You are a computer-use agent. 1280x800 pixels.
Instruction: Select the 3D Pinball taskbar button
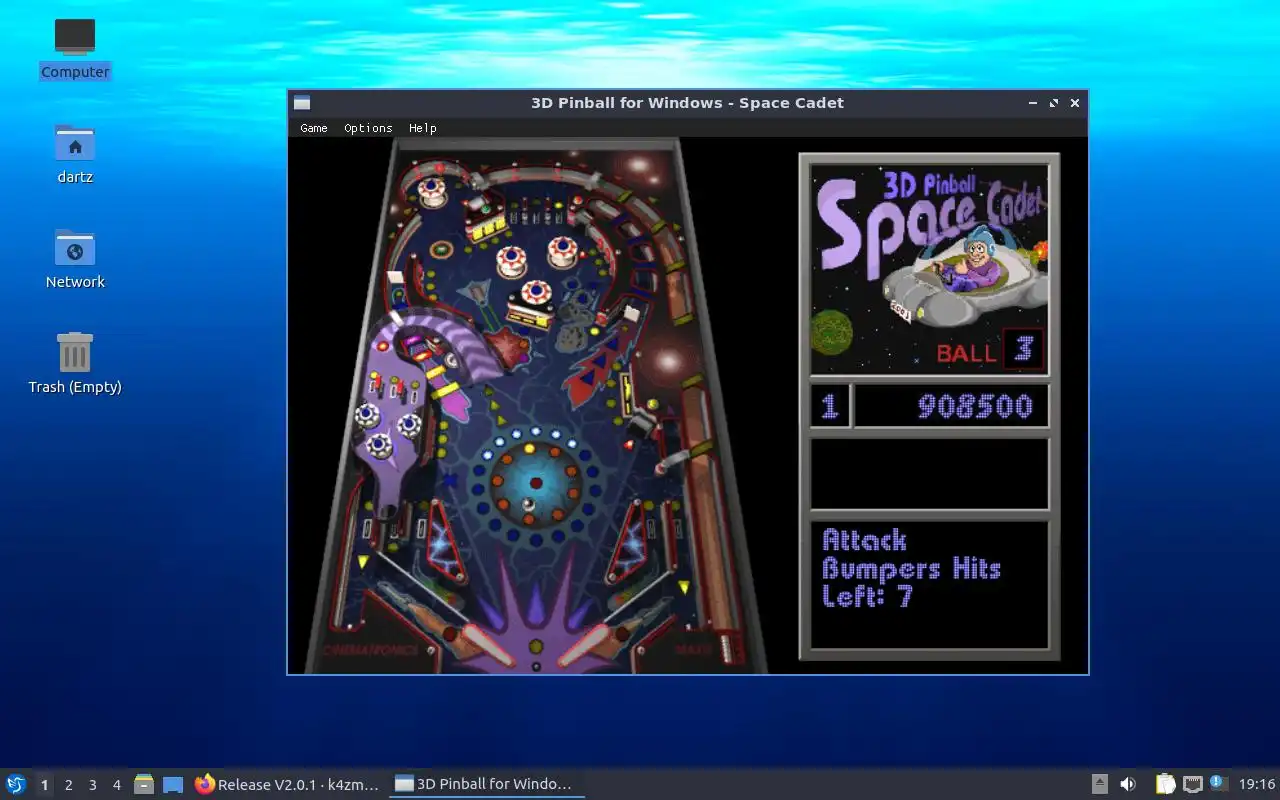[x=486, y=784]
